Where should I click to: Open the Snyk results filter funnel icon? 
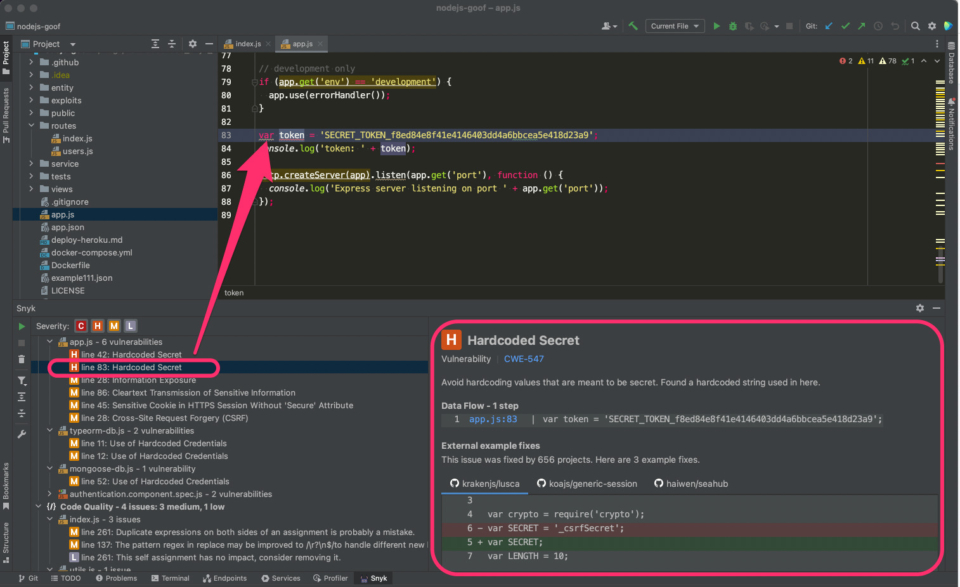[21, 381]
